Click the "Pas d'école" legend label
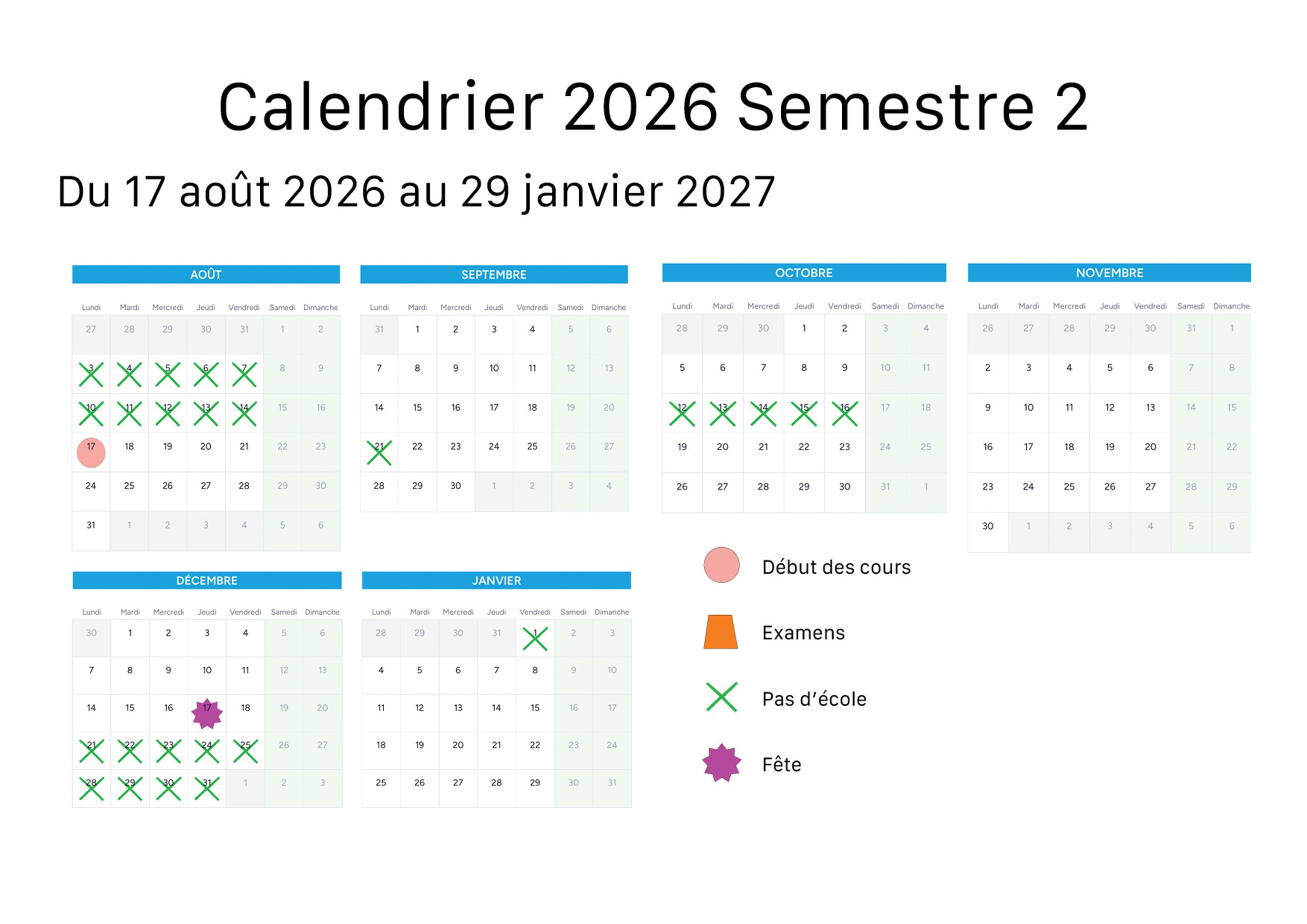The image size is (1307, 924). (814, 699)
